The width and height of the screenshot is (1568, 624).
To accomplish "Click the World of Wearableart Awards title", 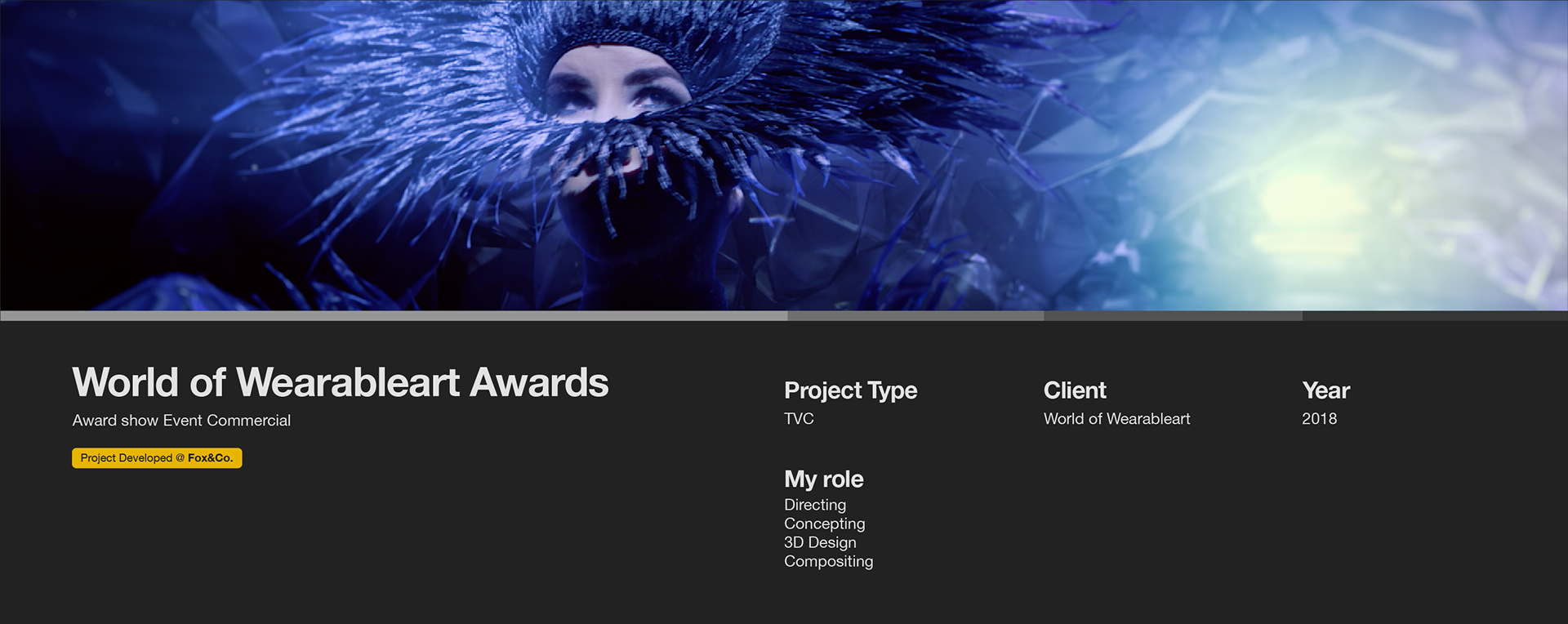I will [341, 382].
